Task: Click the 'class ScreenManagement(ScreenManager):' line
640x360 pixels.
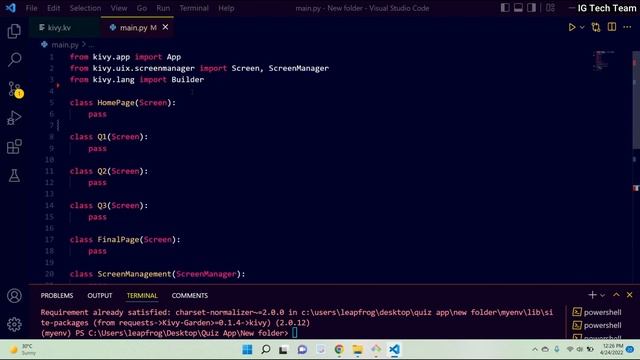Action: coord(158,274)
